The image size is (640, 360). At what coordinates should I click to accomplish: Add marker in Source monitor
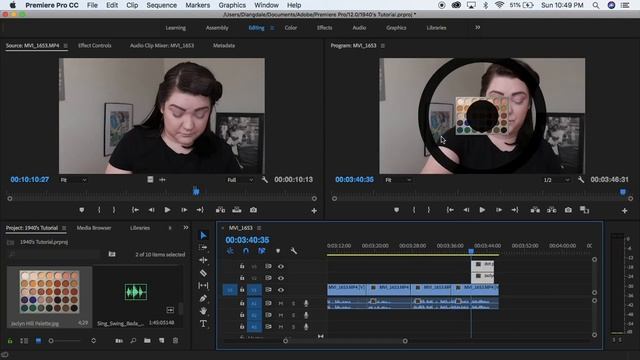82,210
